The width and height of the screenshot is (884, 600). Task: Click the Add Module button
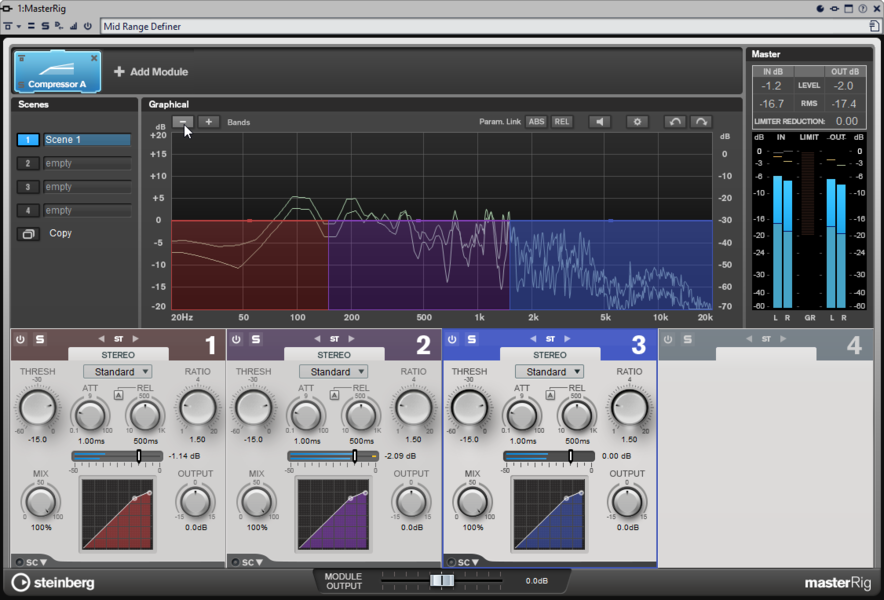click(x=151, y=72)
